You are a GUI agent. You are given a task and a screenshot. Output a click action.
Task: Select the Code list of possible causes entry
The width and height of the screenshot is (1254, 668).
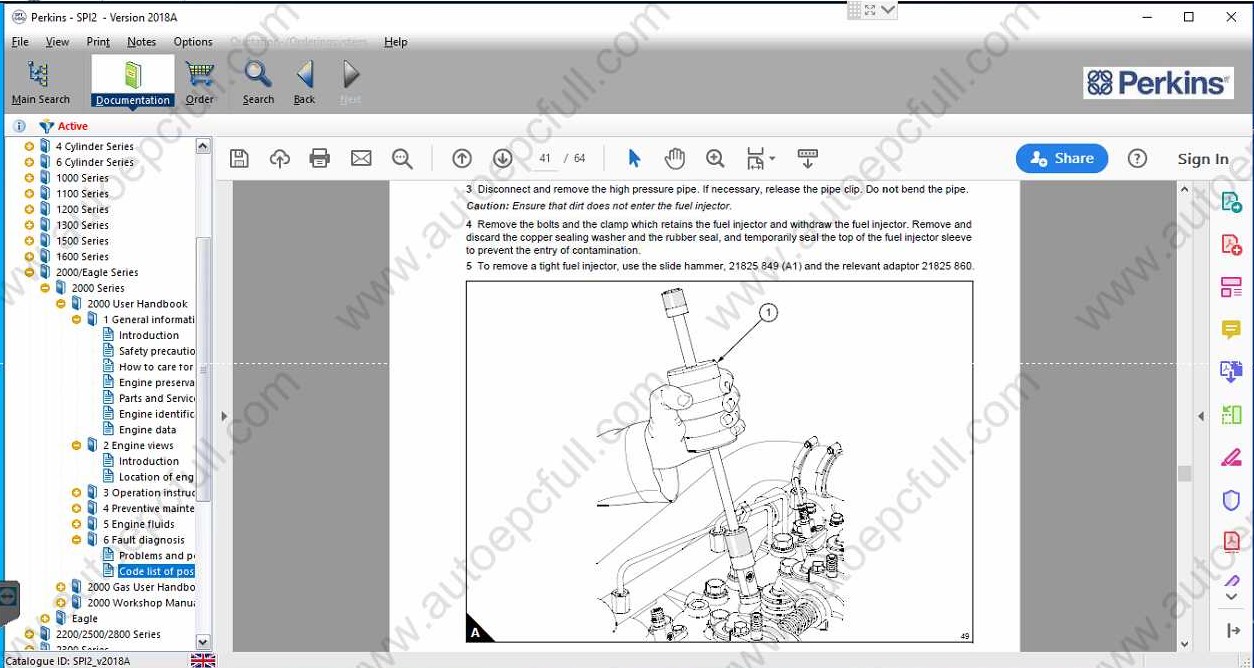point(156,571)
